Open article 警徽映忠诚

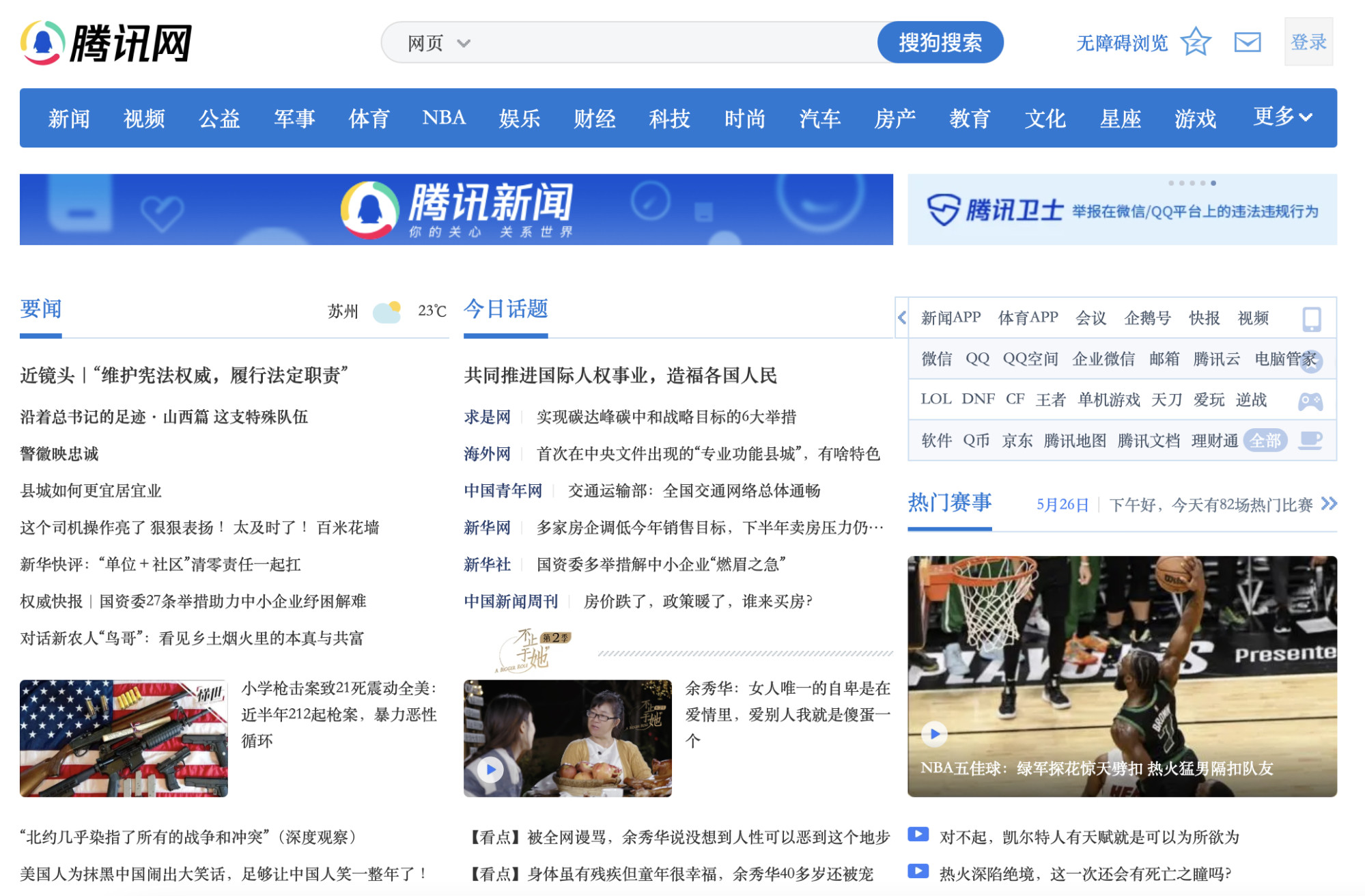tap(59, 453)
